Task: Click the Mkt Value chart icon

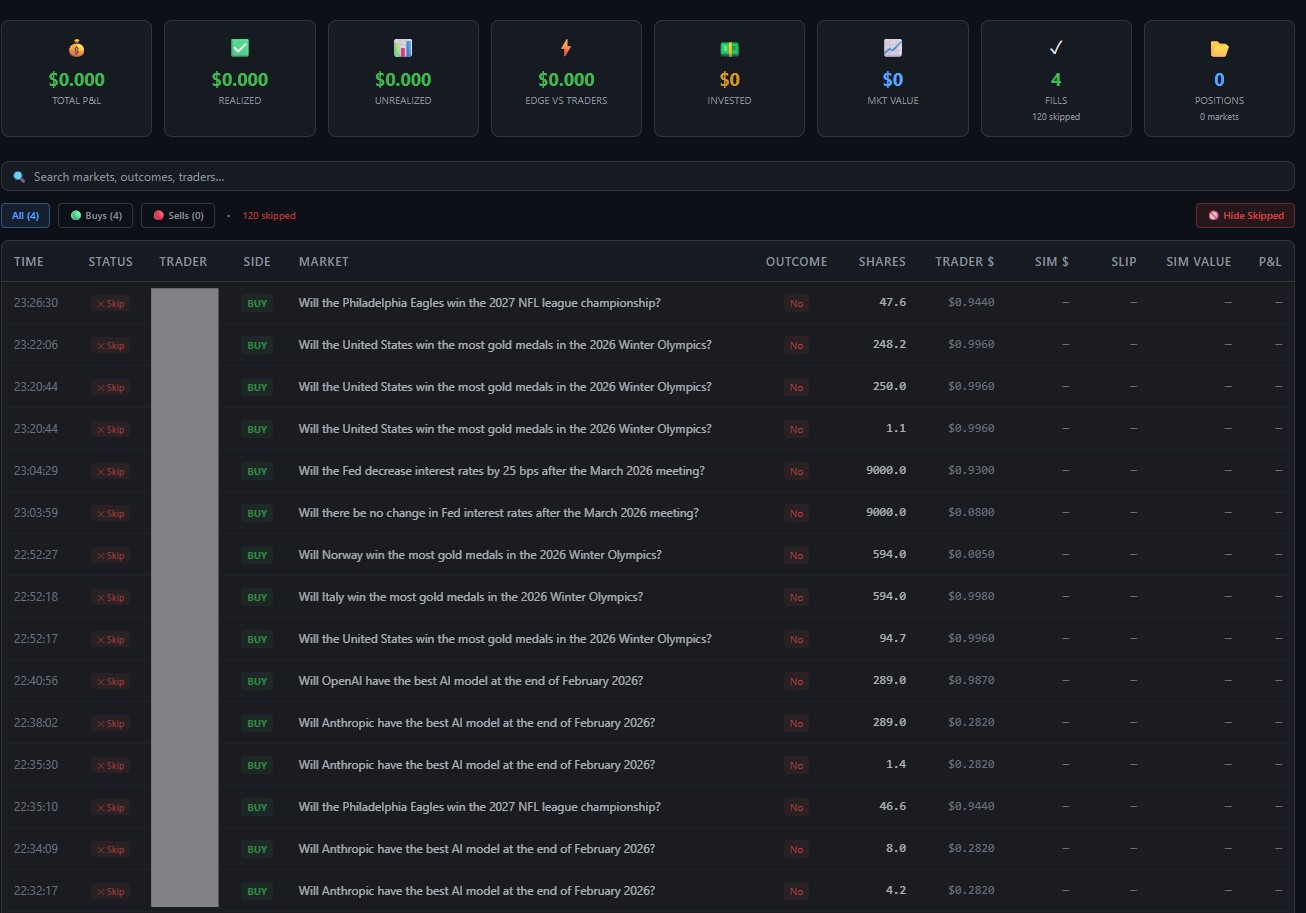Action: [x=892, y=47]
